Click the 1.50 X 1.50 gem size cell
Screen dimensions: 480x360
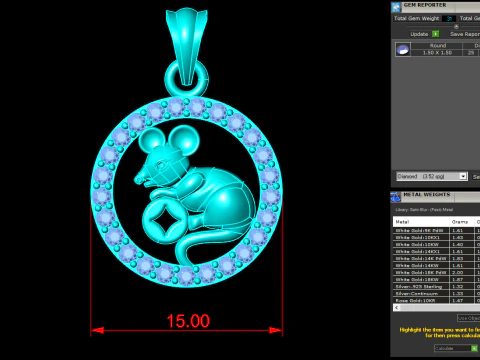437,53
